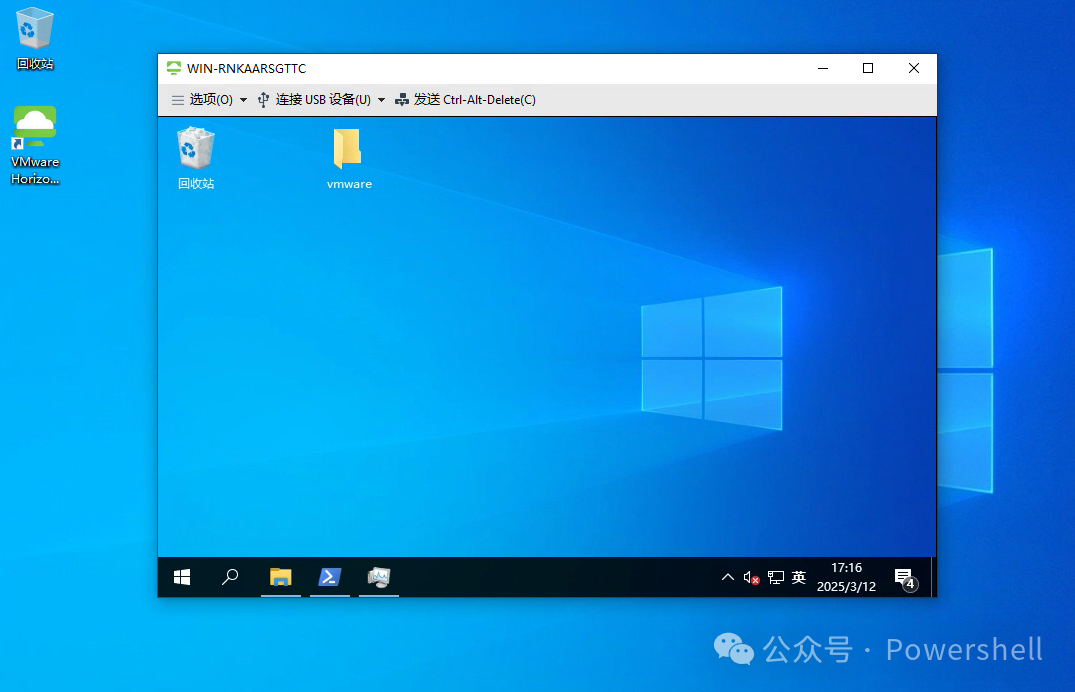Close the WIN-RNKAARSGTTC window
The width and height of the screenshot is (1075, 692).
pyautogui.click(x=914, y=68)
